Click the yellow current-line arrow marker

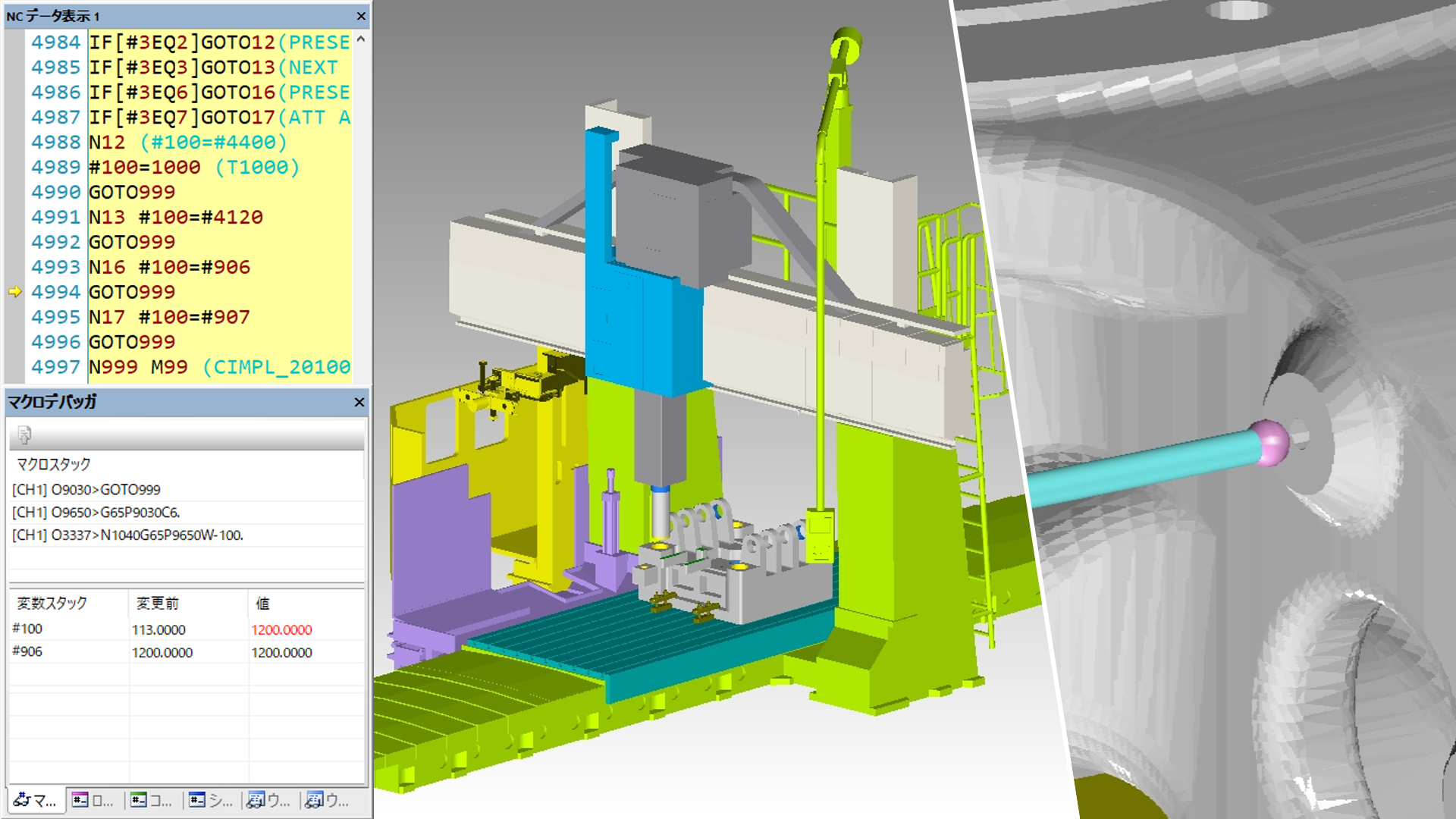click(15, 291)
